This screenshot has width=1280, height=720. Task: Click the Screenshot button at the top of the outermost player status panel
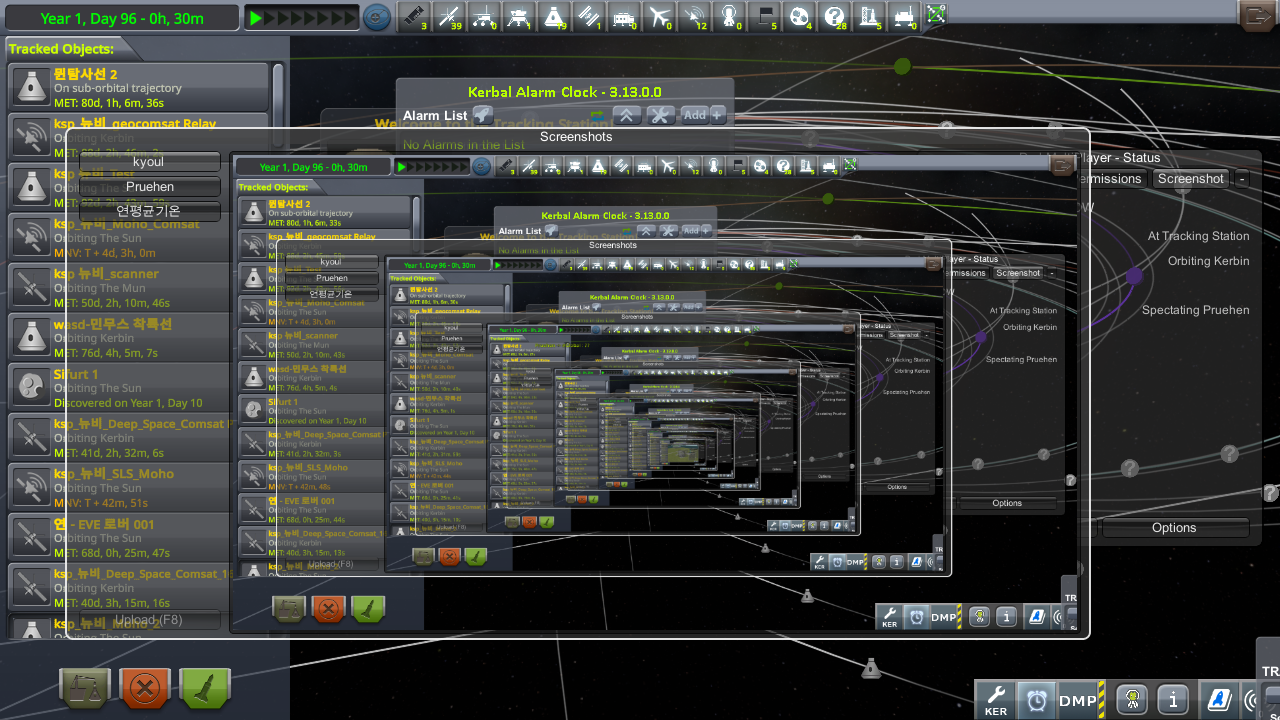[x=1190, y=179]
